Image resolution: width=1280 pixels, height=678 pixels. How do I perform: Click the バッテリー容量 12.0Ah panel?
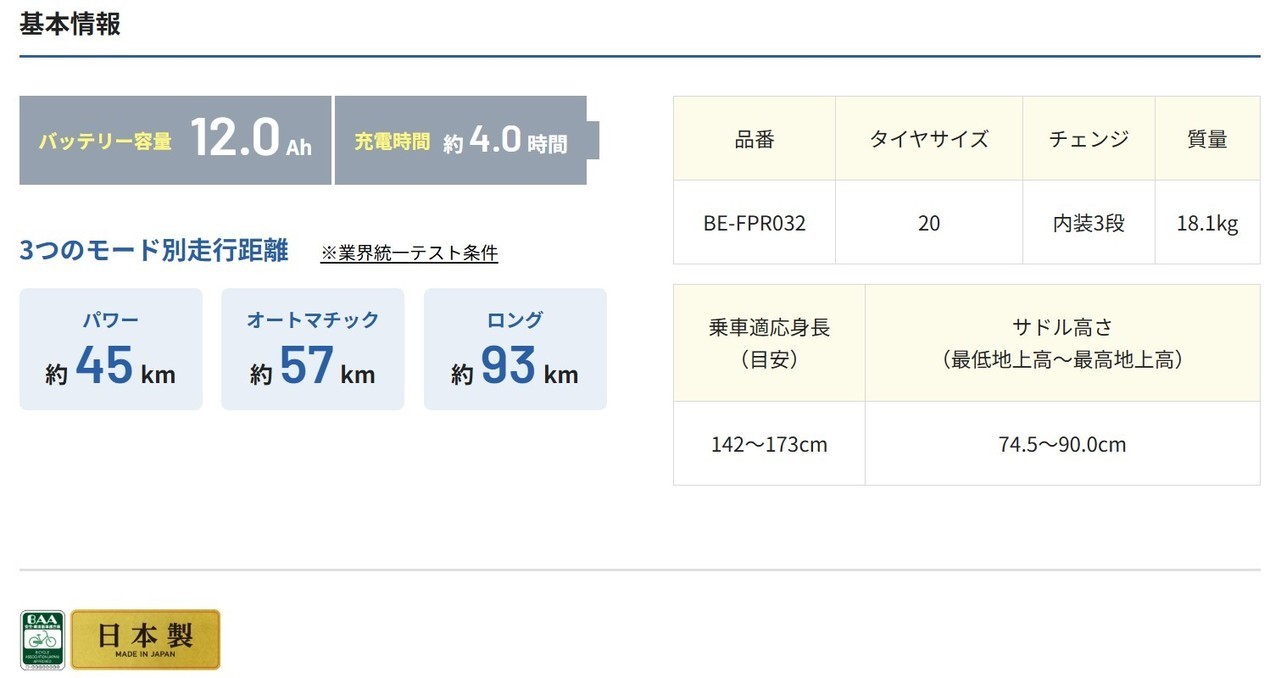[x=175, y=140]
